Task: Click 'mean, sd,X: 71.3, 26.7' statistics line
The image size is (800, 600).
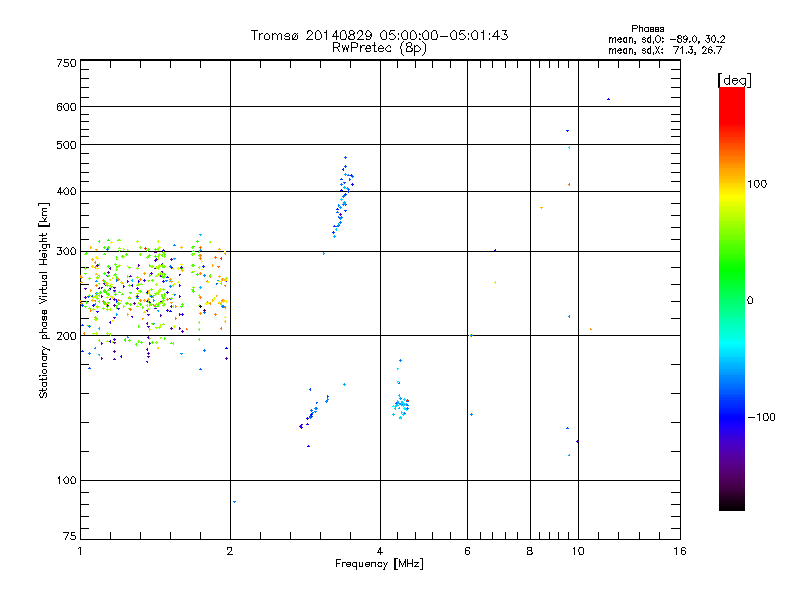Action: click(x=665, y=50)
